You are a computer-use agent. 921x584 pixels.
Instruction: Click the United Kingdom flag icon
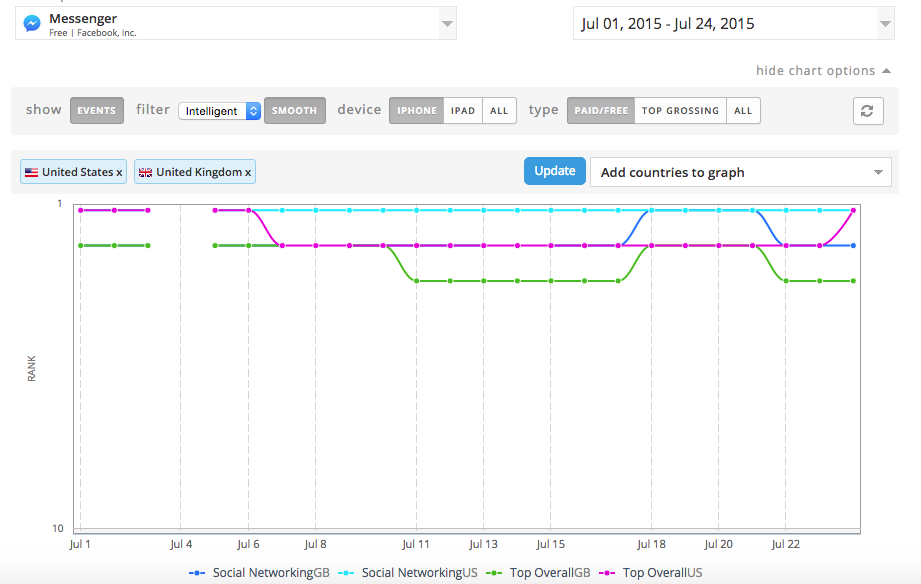(x=146, y=172)
